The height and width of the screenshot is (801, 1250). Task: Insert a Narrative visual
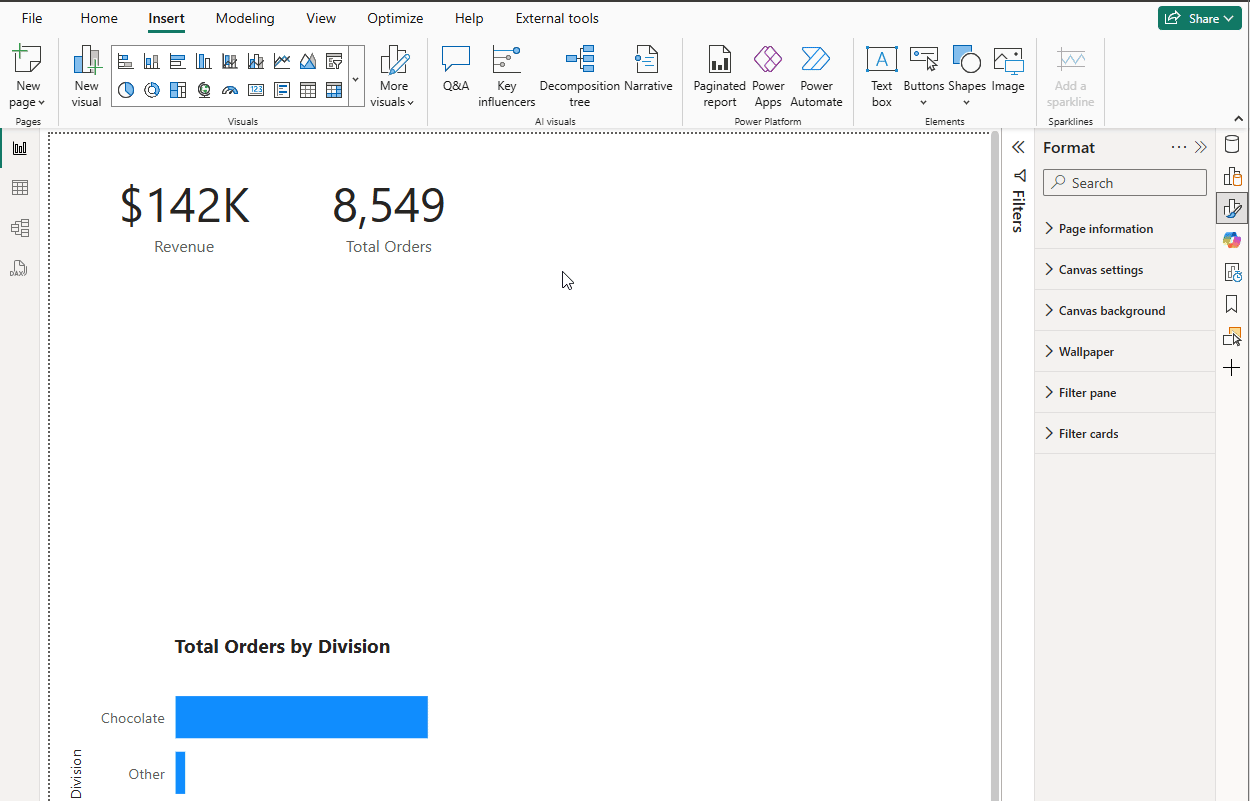[648, 69]
